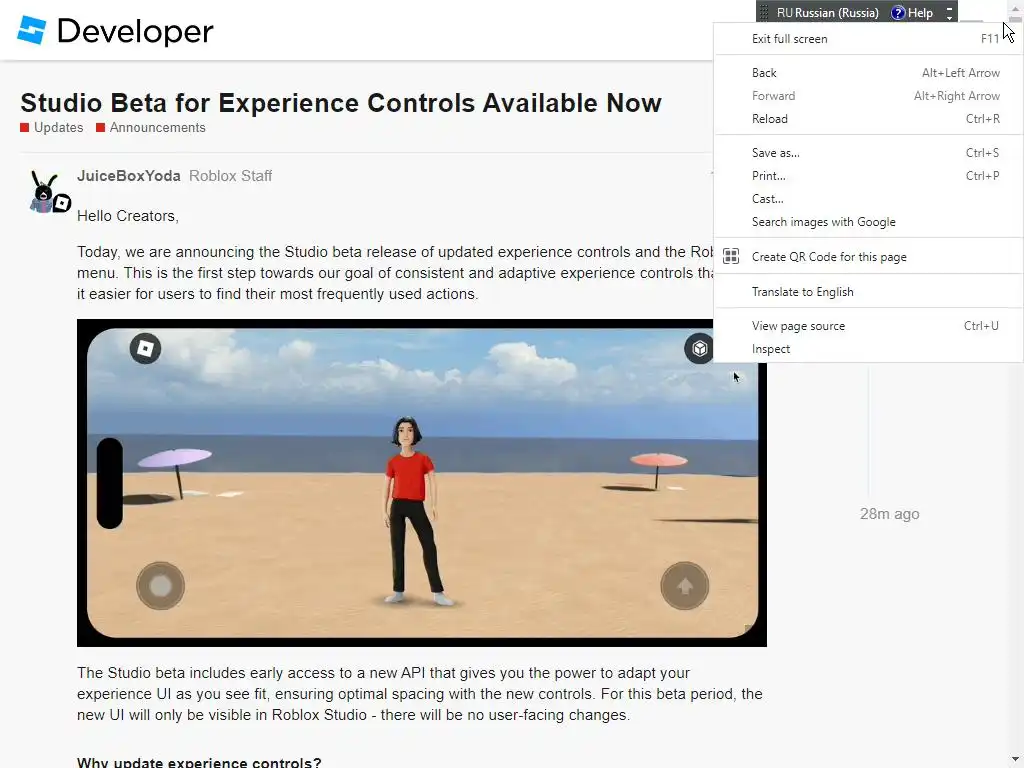Image resolution: width=1024 pixels, height=768 pixels.
Task: Click the topic title Studio Beta for Experience Controls
Action: (x=341, y=103)
